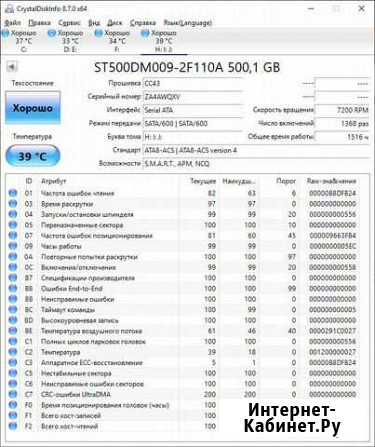The image size is (375, 447).
Task: Click status icon for attribute BB
Action: [x=13, y=299]
